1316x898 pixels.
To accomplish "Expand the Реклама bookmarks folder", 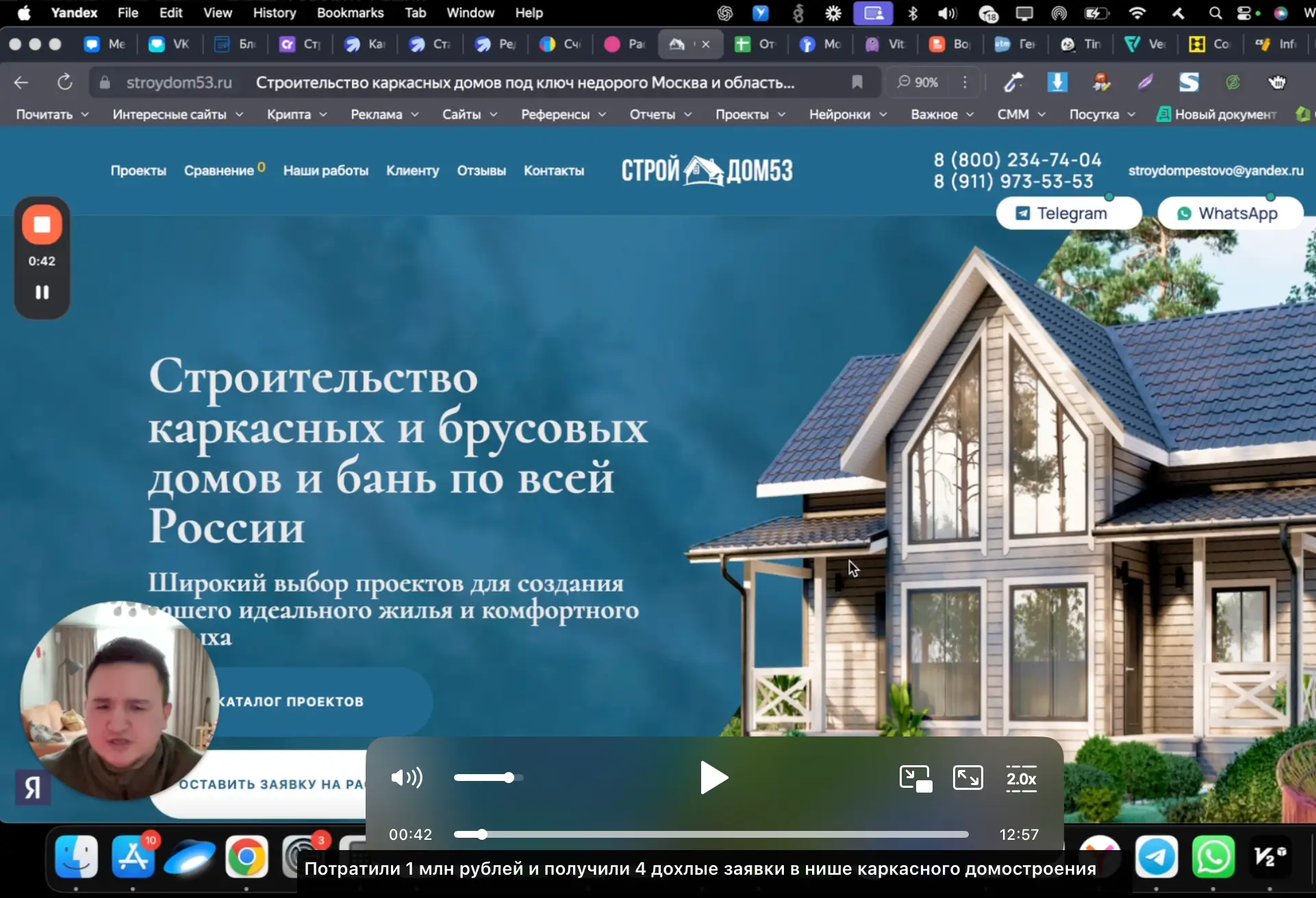I will coord(384,114).
